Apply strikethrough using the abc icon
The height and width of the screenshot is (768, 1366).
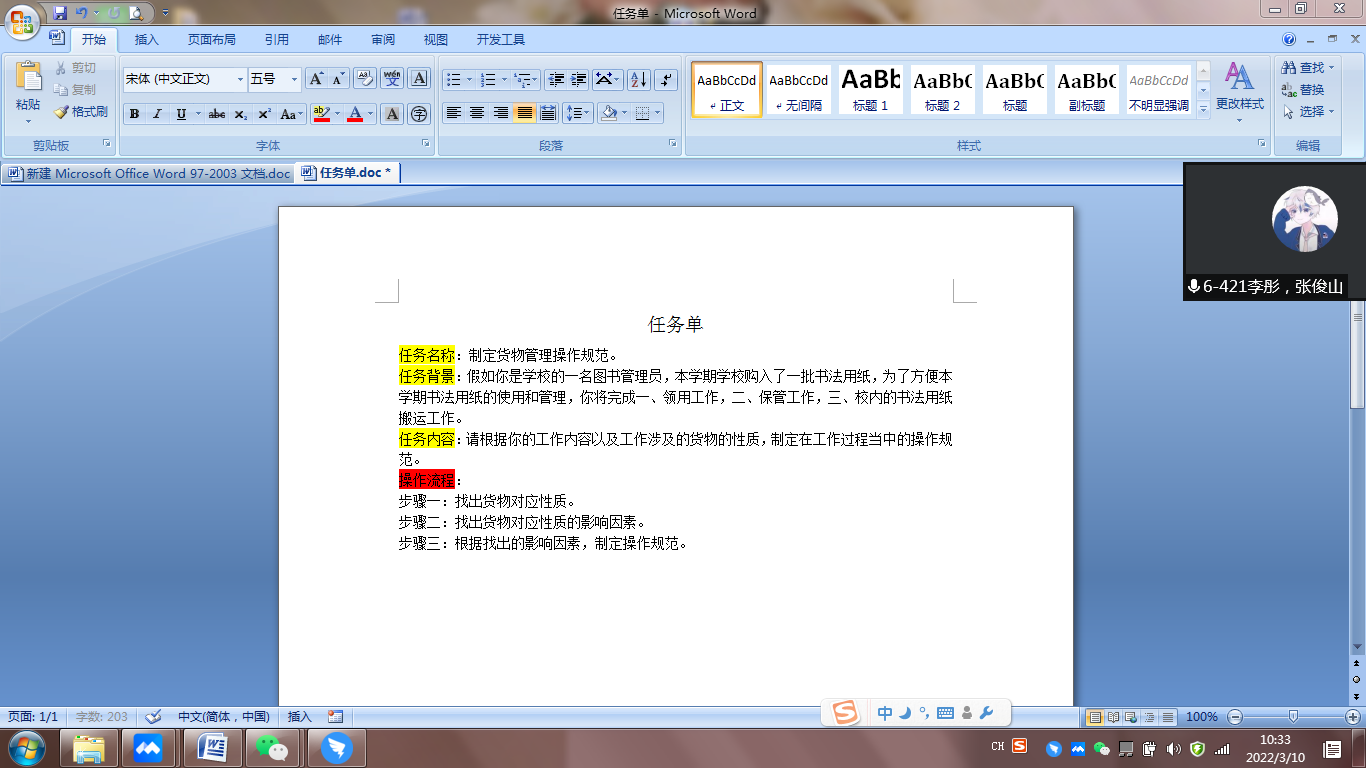[x=216, y=114]
